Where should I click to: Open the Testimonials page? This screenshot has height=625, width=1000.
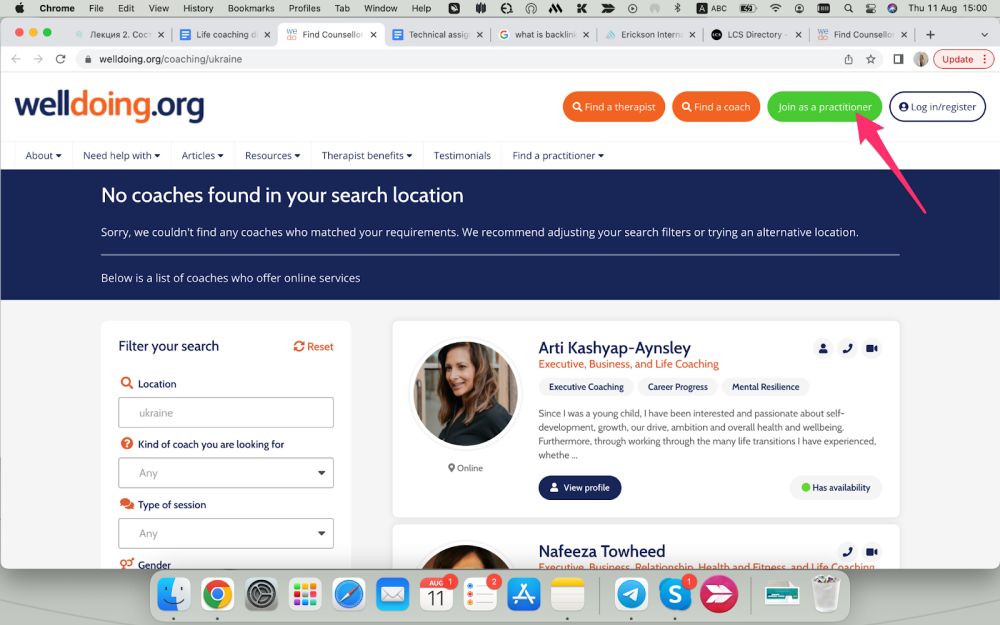(x=462, y=156)
